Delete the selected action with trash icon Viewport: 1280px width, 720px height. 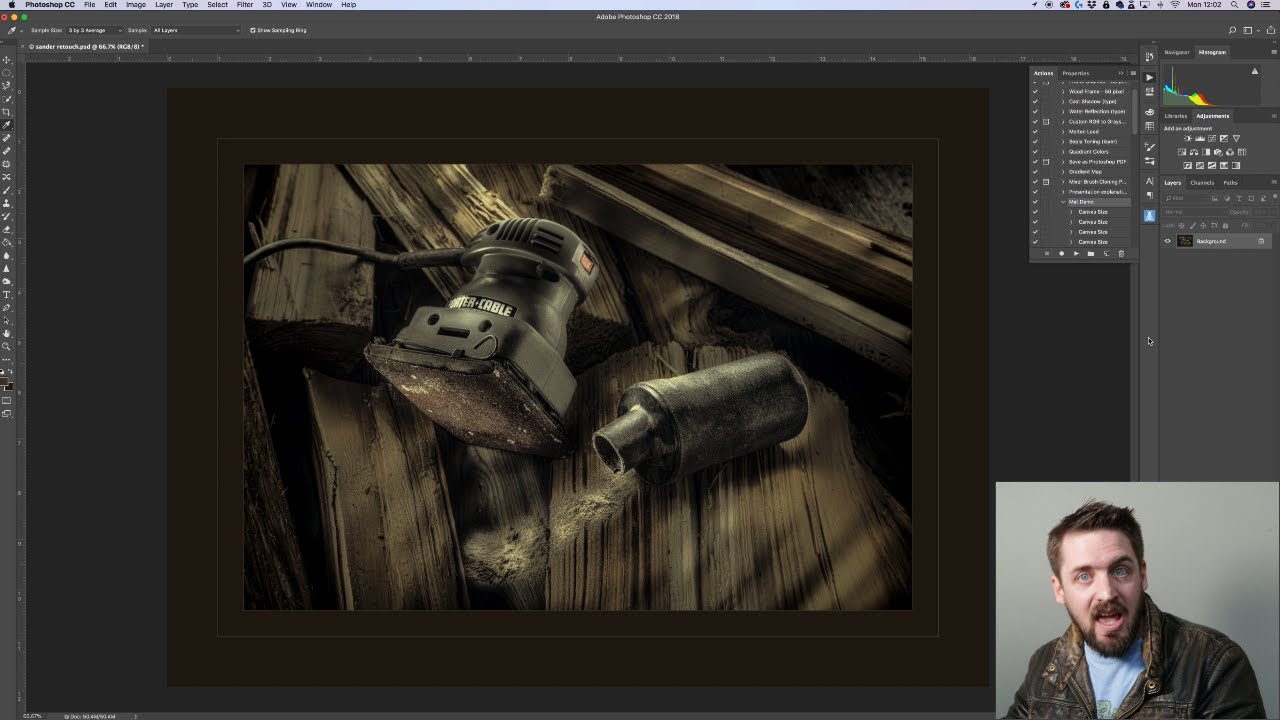coord(1121,253)
